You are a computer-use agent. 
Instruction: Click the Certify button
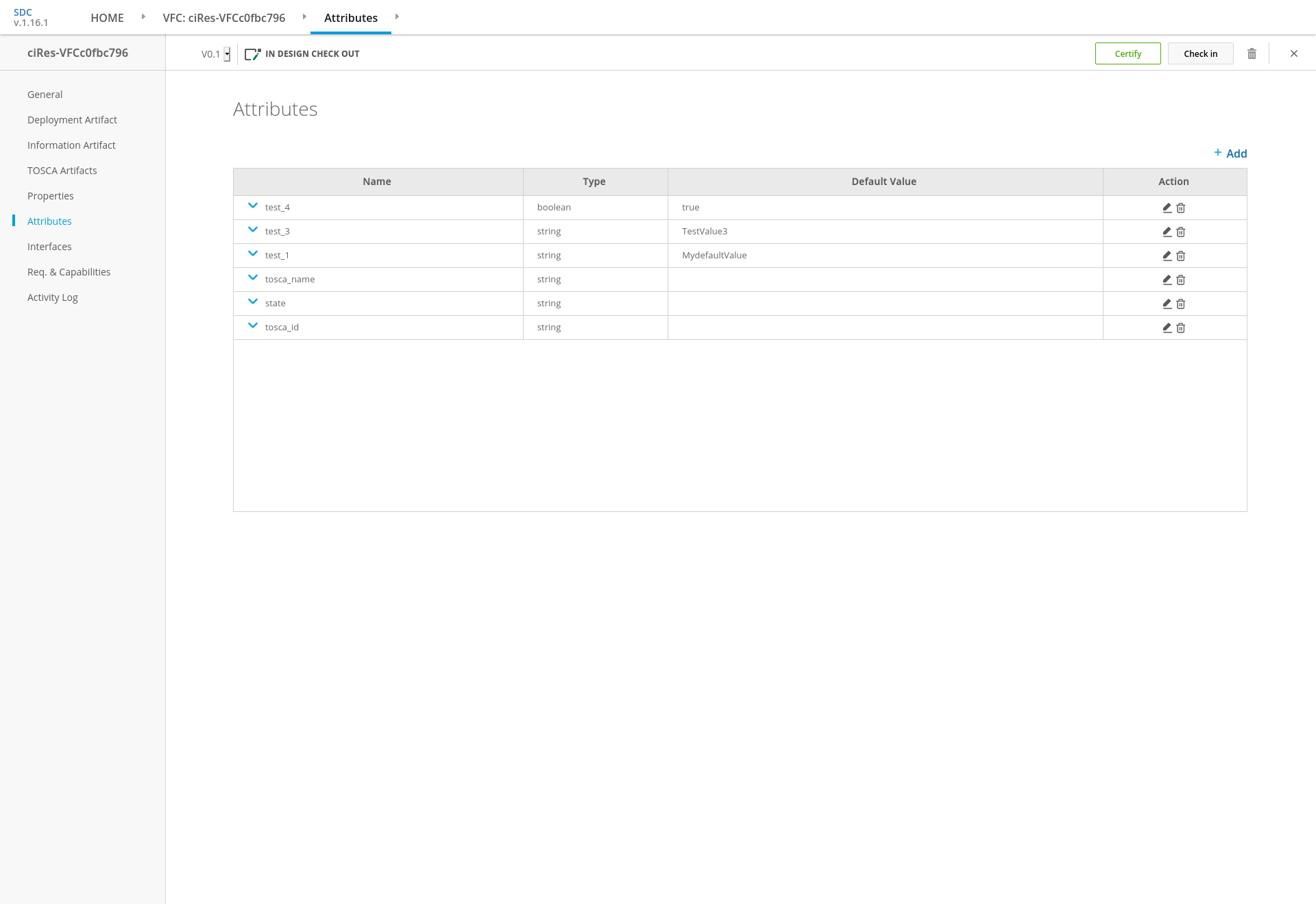(x=1128, y=53)
